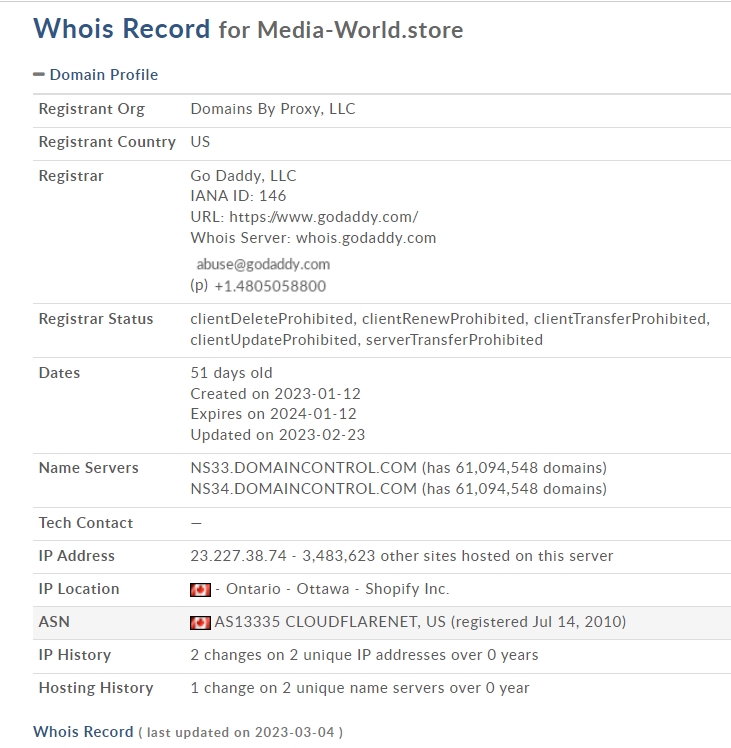Click 3,483,623 other sites hosted text
This screenshot has height=748, width=731.
458,556
